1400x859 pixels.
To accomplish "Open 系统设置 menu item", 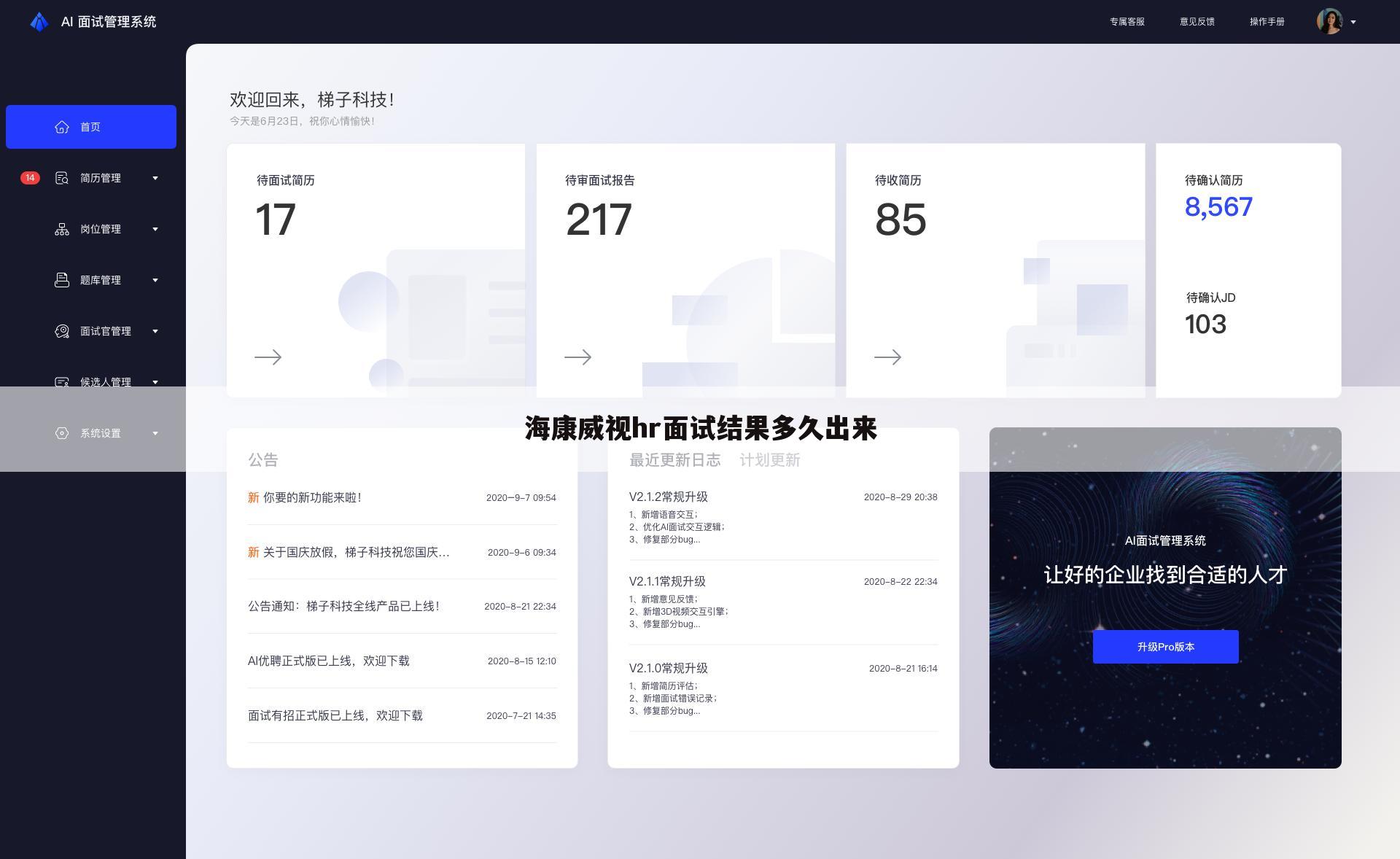I will click(101, 433).
